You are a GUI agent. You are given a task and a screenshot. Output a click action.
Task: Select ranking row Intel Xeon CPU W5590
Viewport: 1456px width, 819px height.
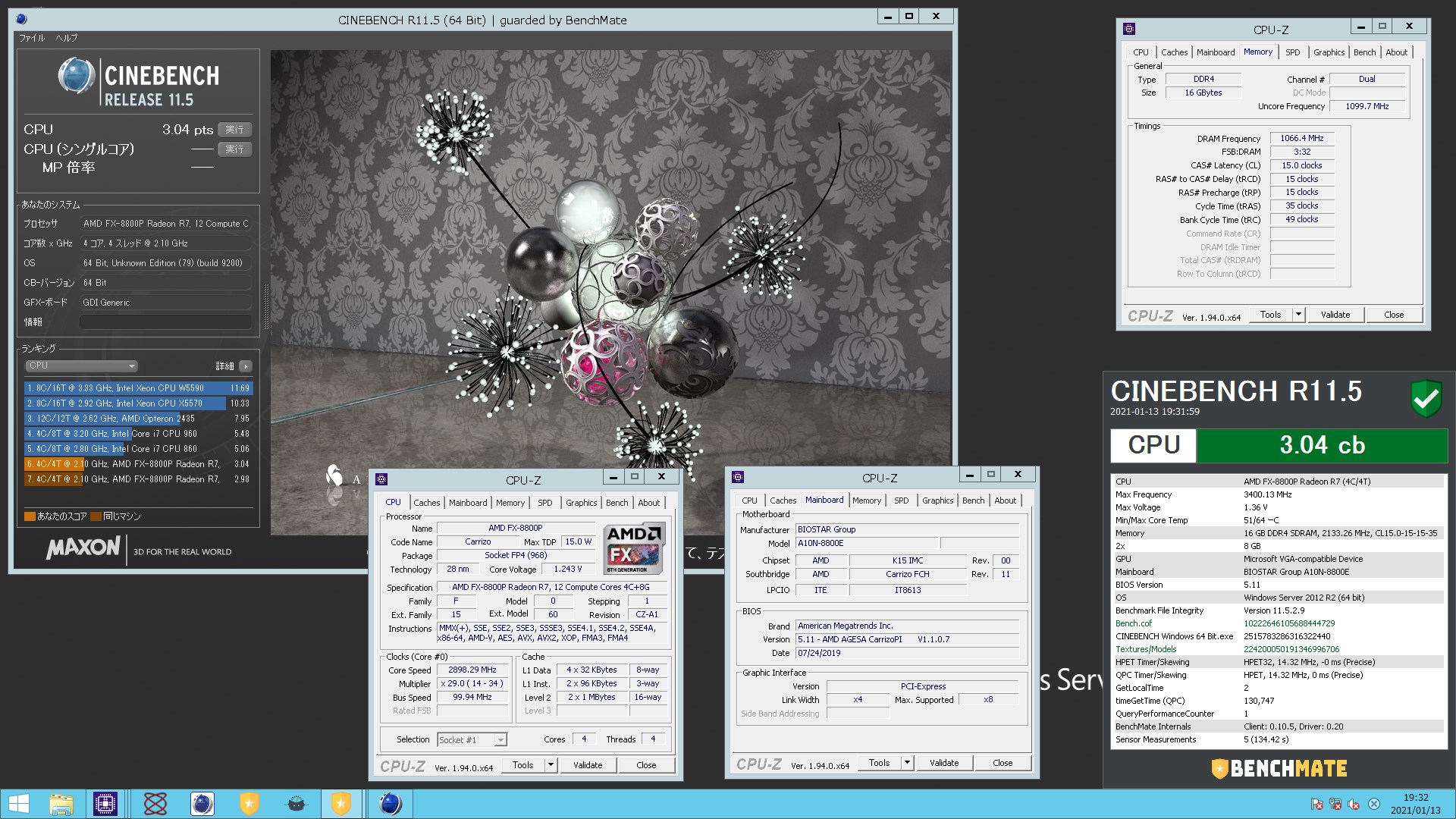[x=138, y=388]
